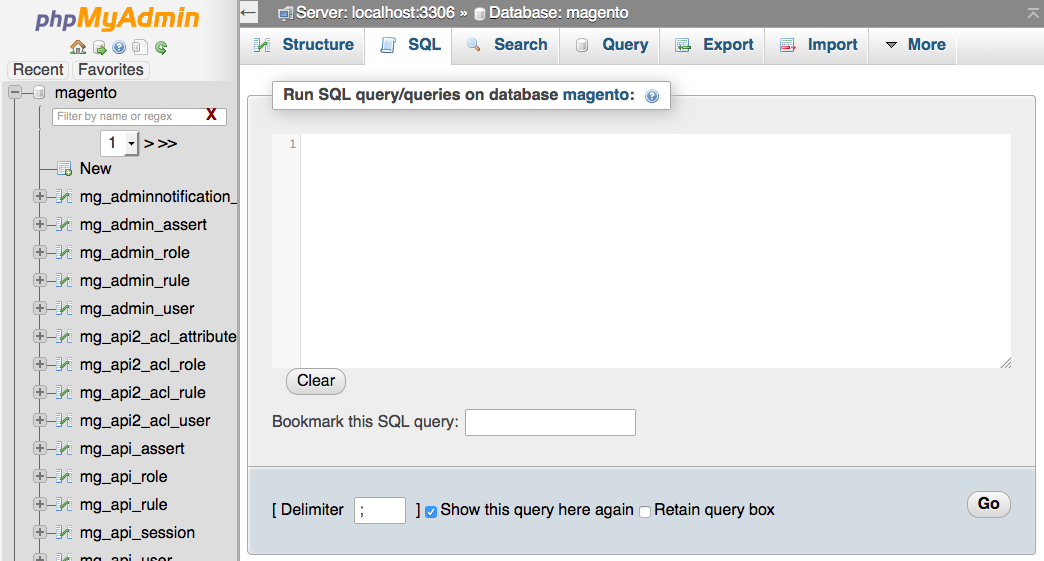
Task: Collapse the magento database tree node
Action: point(15,92)
